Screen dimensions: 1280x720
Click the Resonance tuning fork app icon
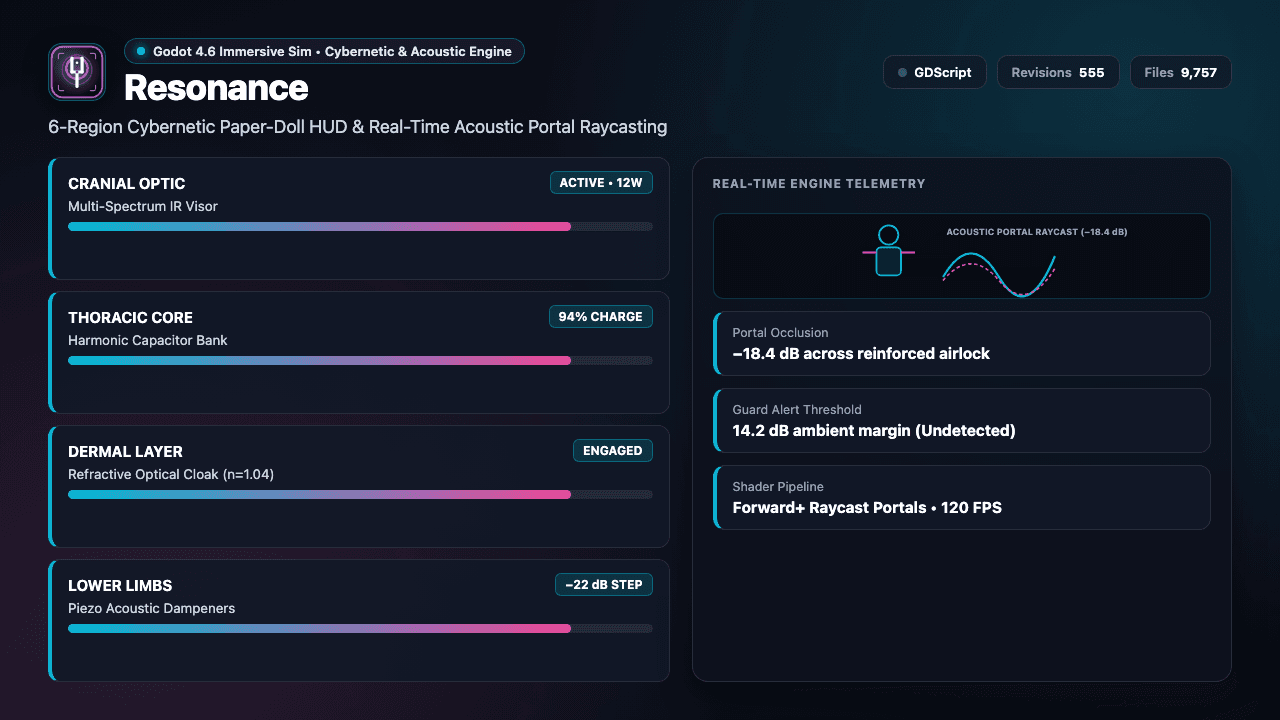pyautogui.click(x=77, y=72)
